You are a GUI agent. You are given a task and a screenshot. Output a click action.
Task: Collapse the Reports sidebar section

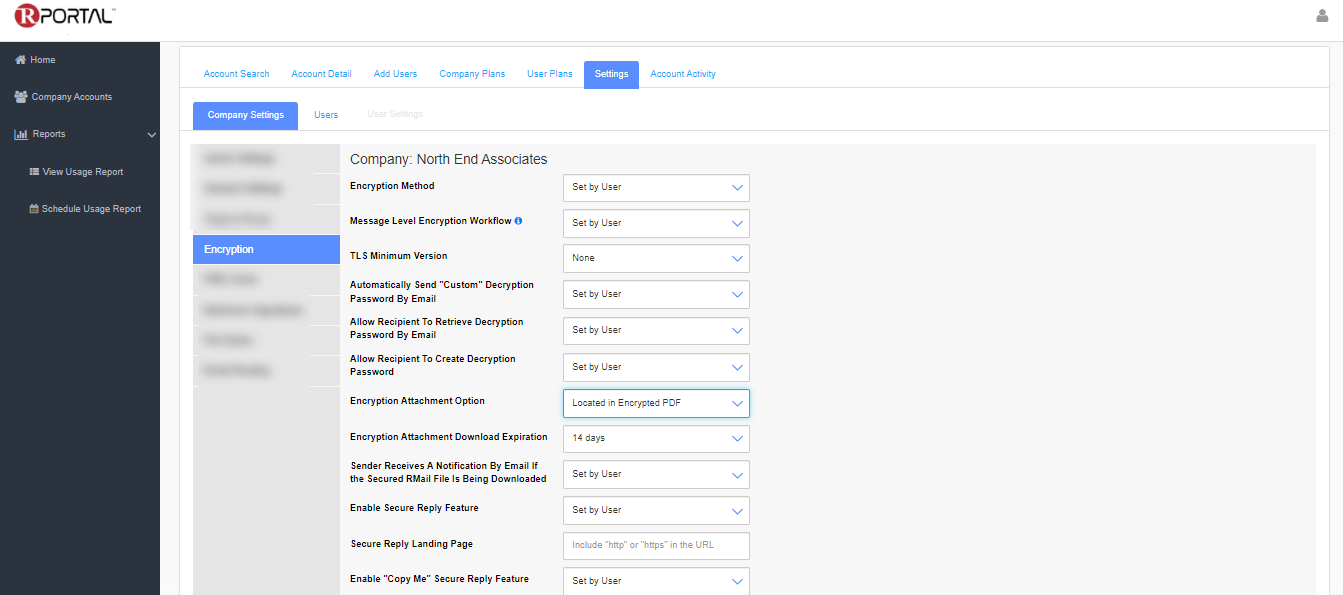tap(152, 135)
